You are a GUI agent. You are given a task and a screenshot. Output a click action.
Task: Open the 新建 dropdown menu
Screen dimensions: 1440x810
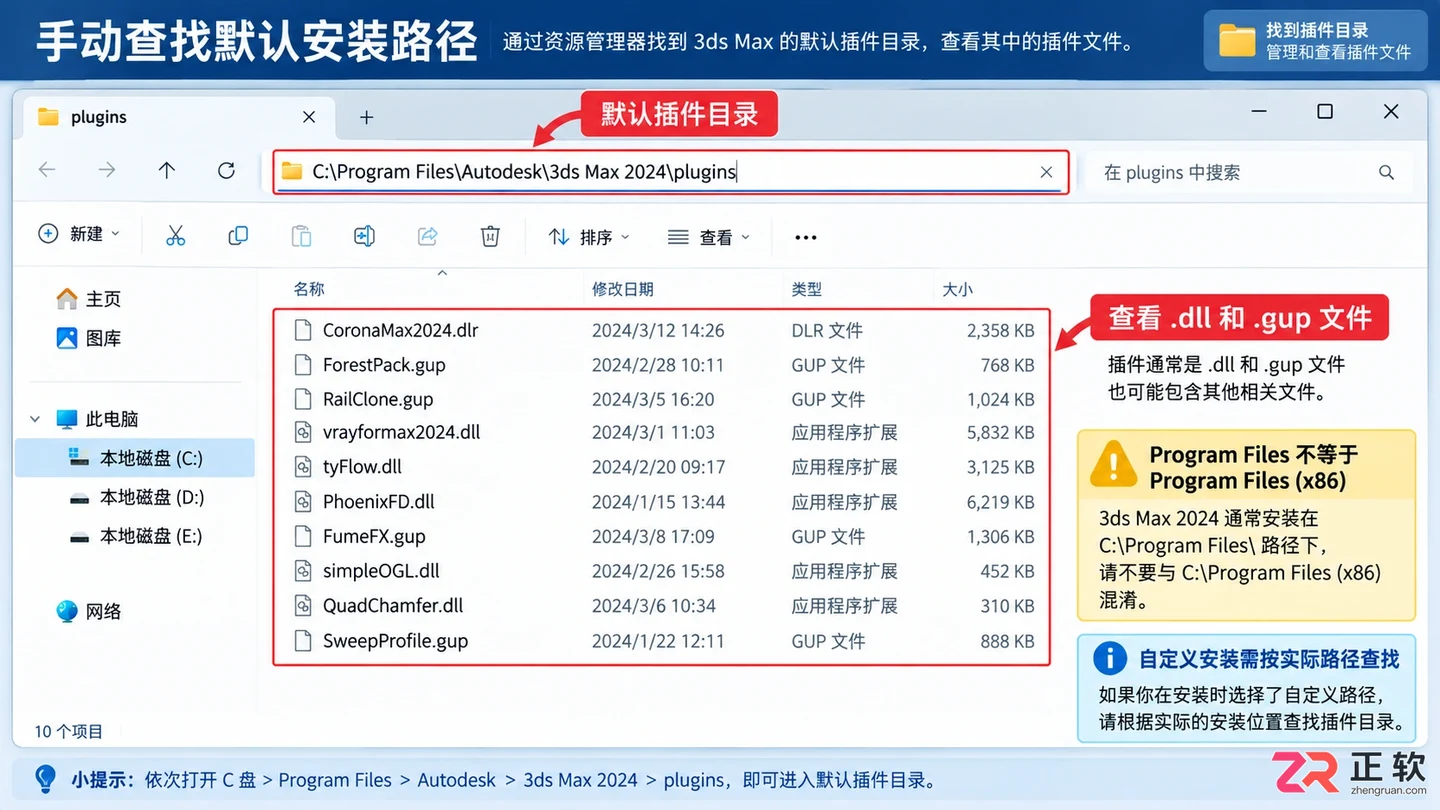79,234
